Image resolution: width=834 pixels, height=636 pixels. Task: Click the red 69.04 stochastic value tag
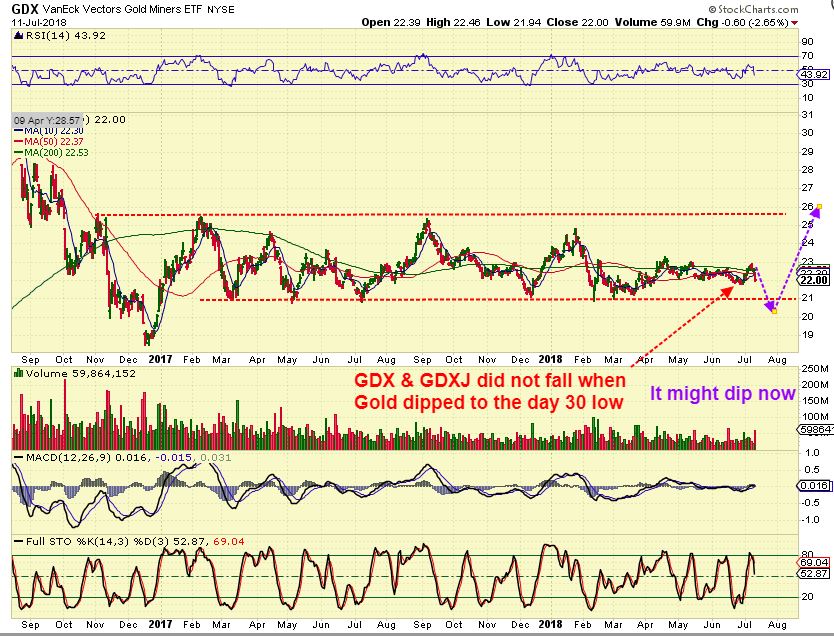pos(814,563)
